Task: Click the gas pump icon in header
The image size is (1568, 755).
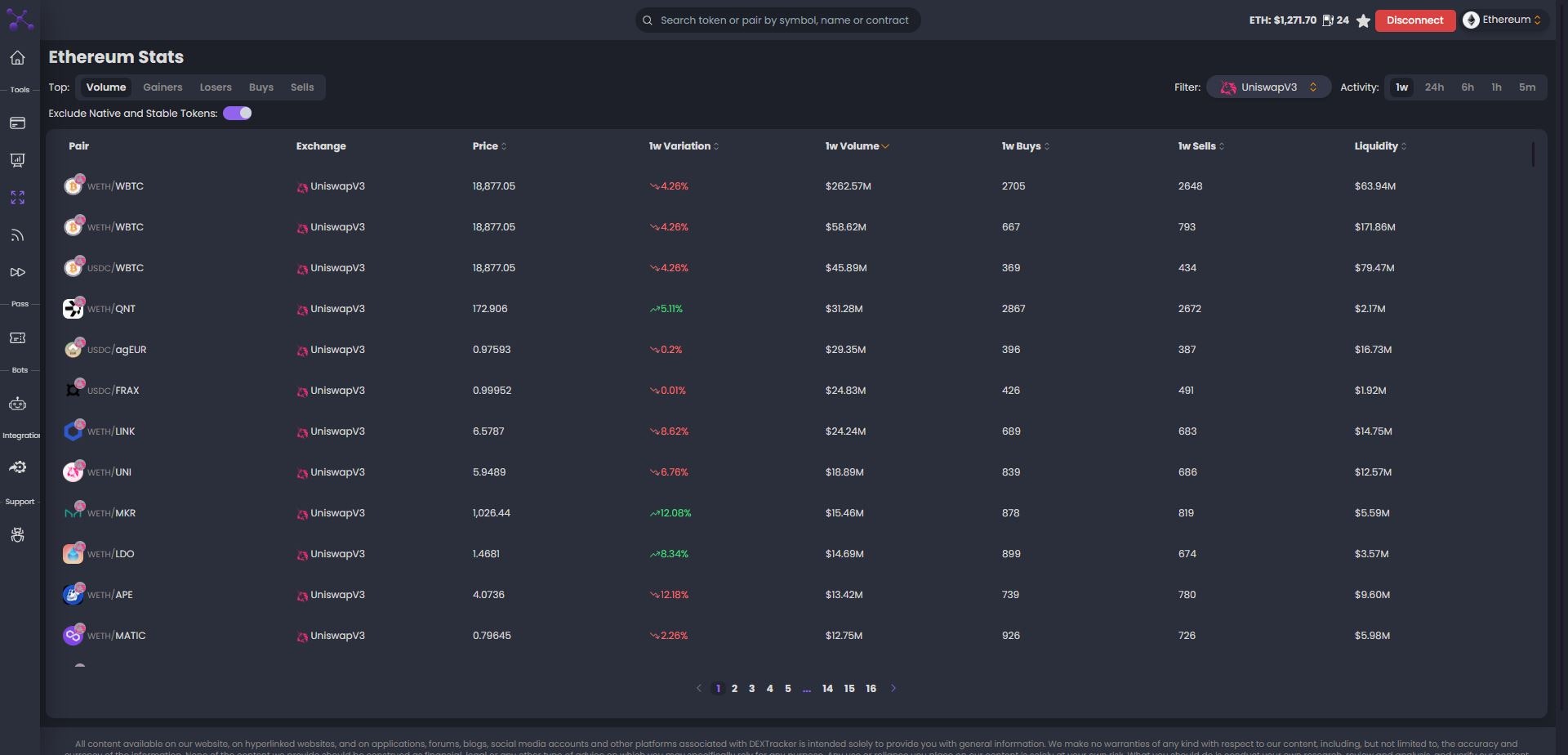Action: click(1328, 20)
